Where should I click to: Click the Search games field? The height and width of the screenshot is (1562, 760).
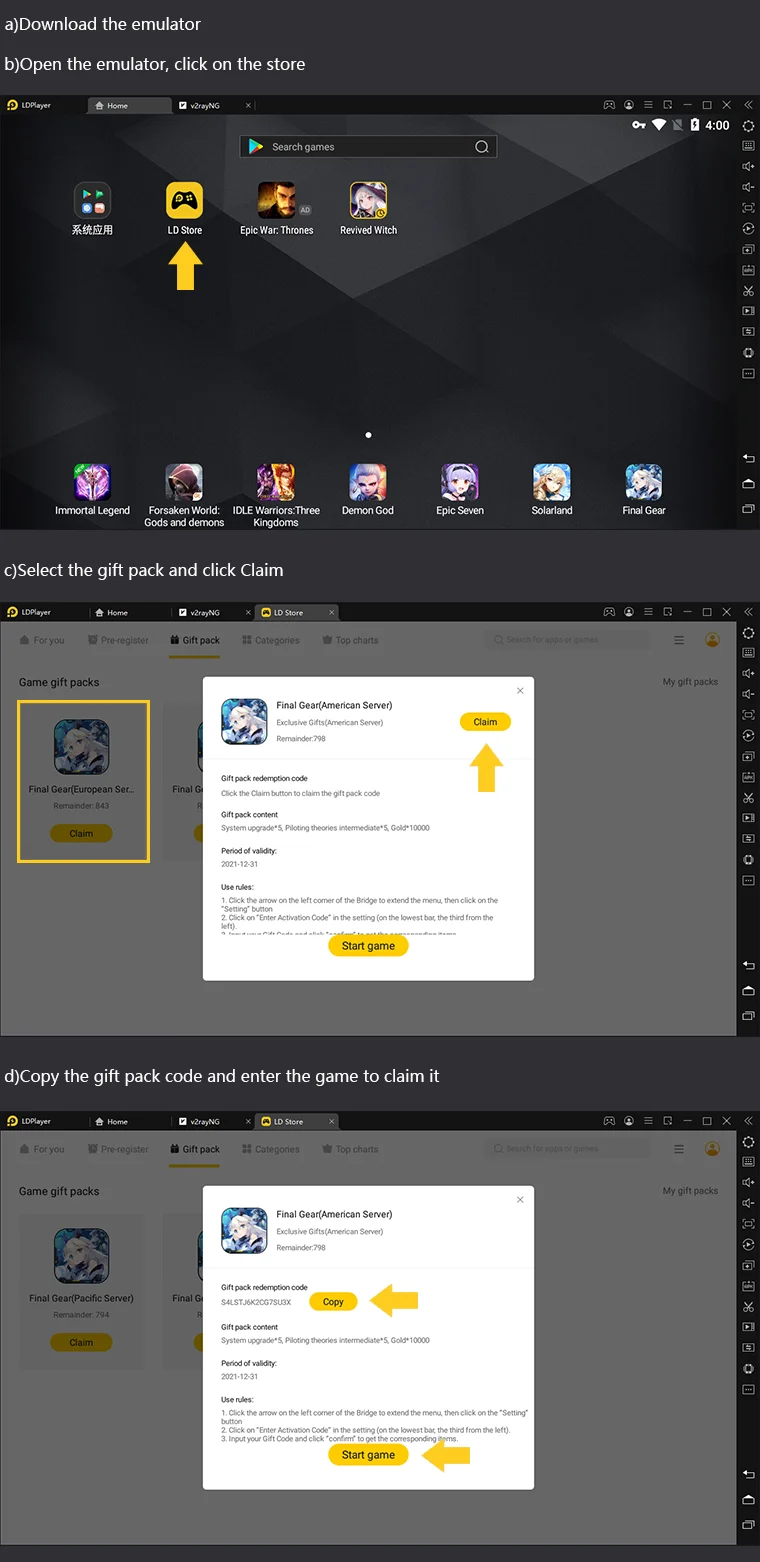click(x=368, y=147)
